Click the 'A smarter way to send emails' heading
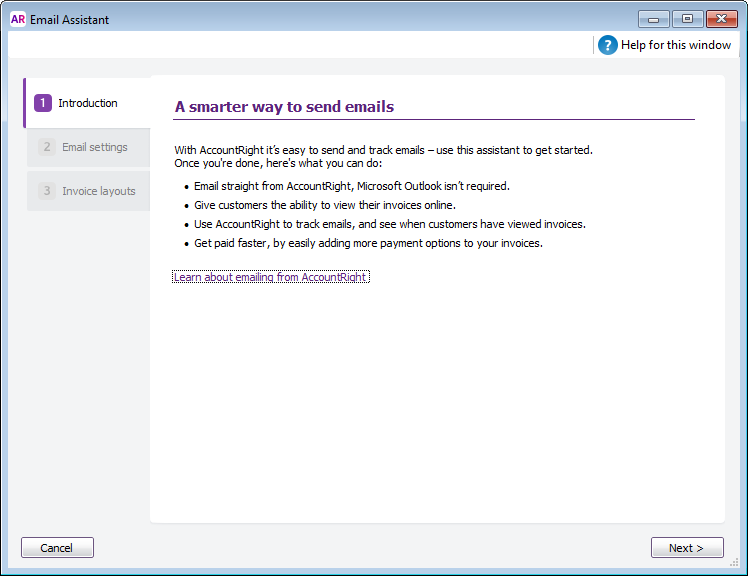Screen dimensions: 748x576 coord(284,107)
